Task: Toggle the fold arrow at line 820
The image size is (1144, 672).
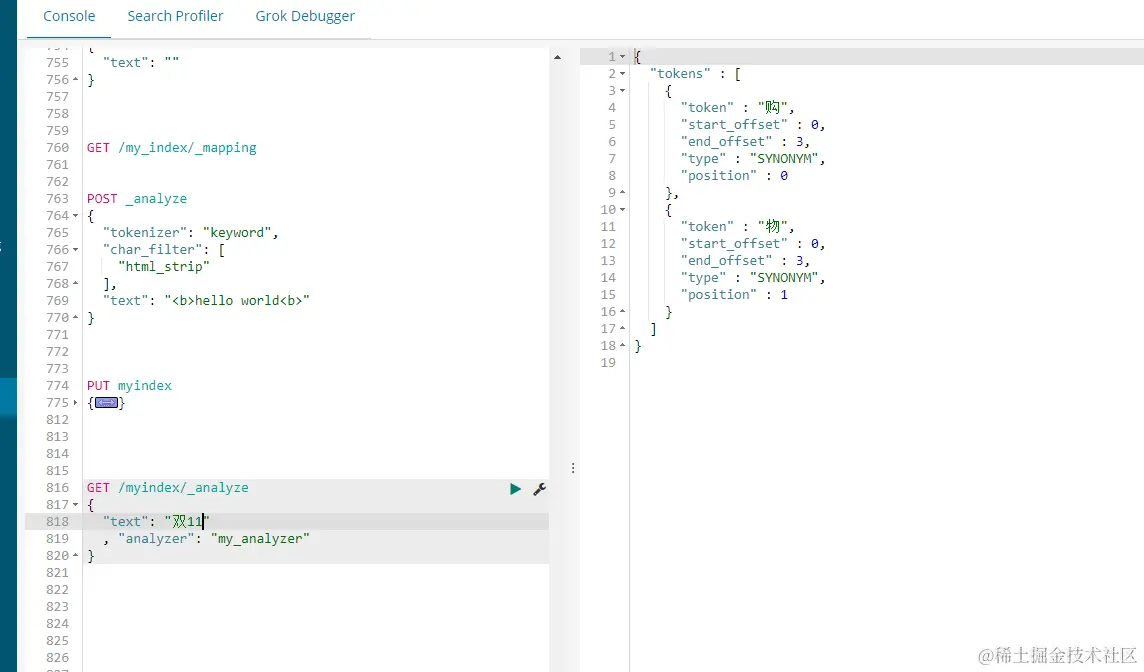Action: 75,555
